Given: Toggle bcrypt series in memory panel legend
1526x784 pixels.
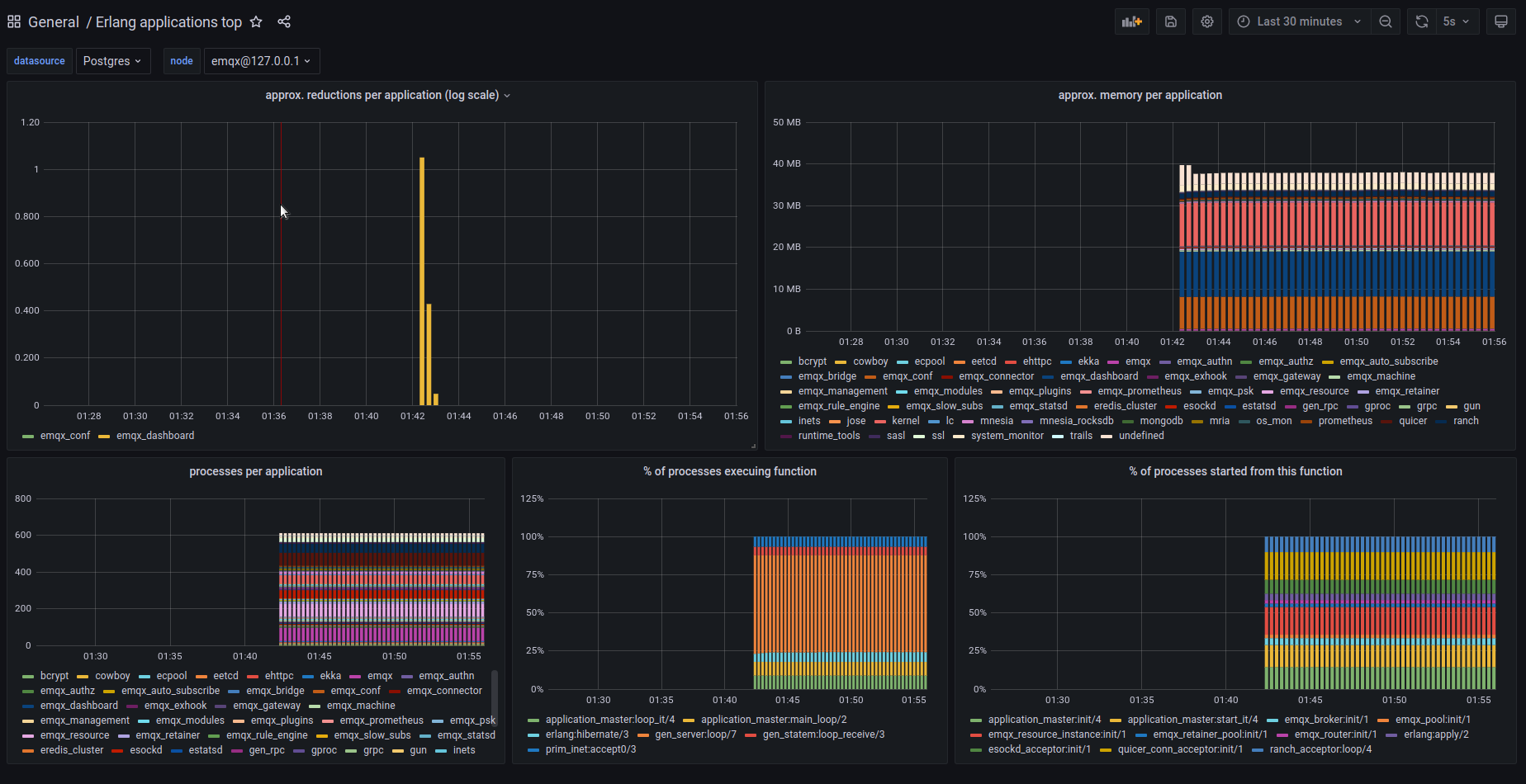Looking at the screenshot, I should click(813, 361).
